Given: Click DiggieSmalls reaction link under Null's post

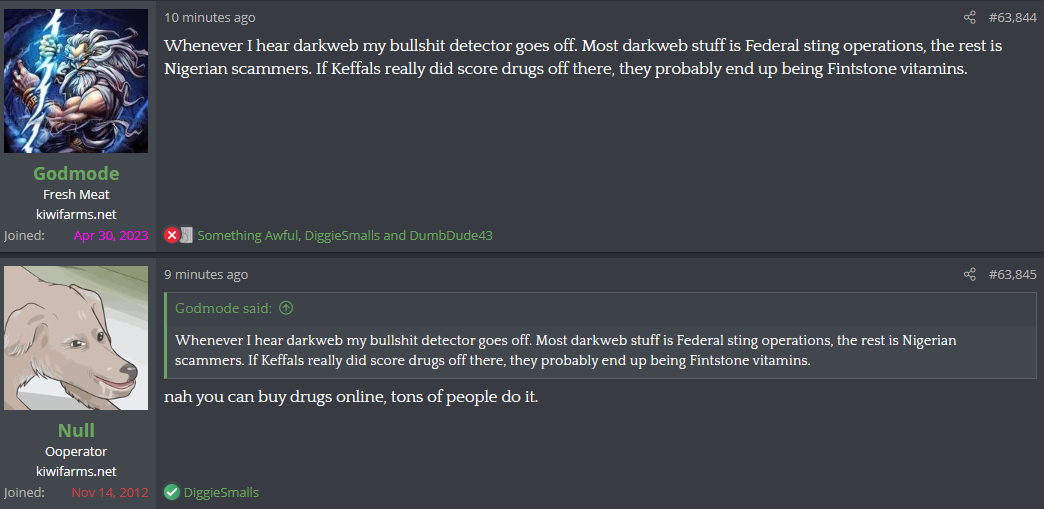Looking at the screenshot, I should [221, 492].
